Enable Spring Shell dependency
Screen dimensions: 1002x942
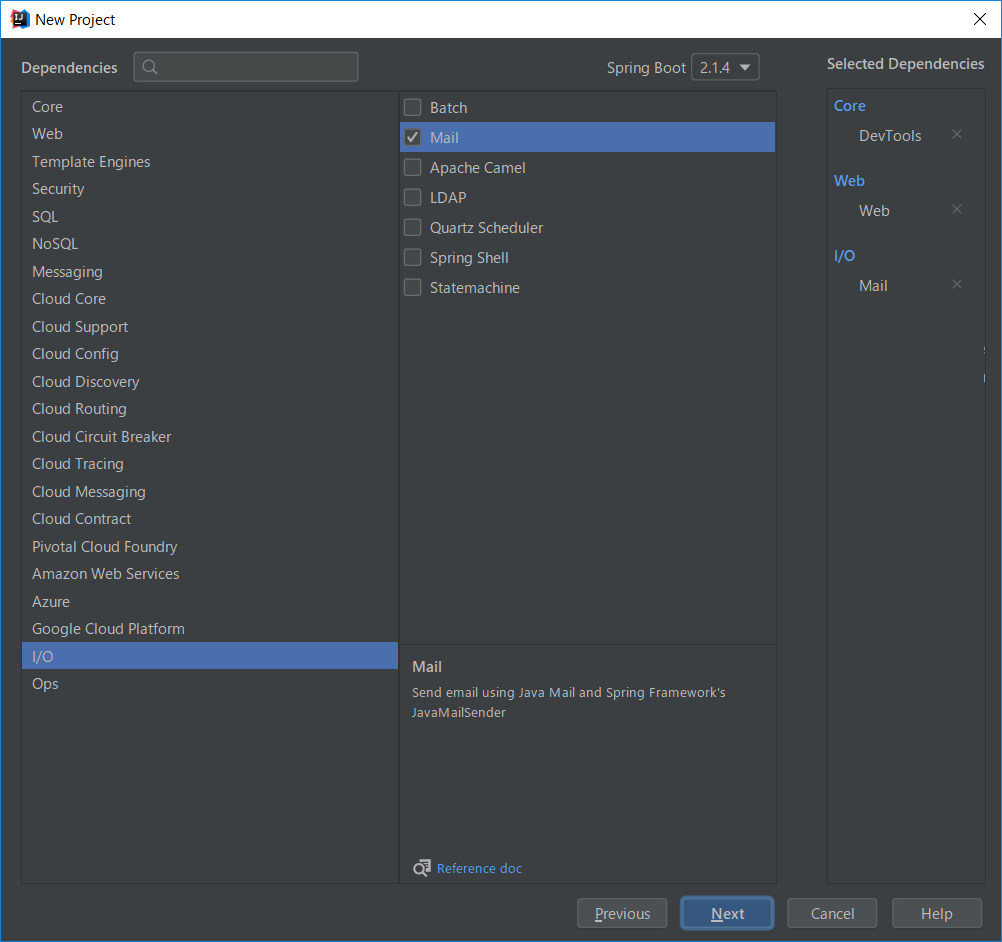(x=413, y=258)
